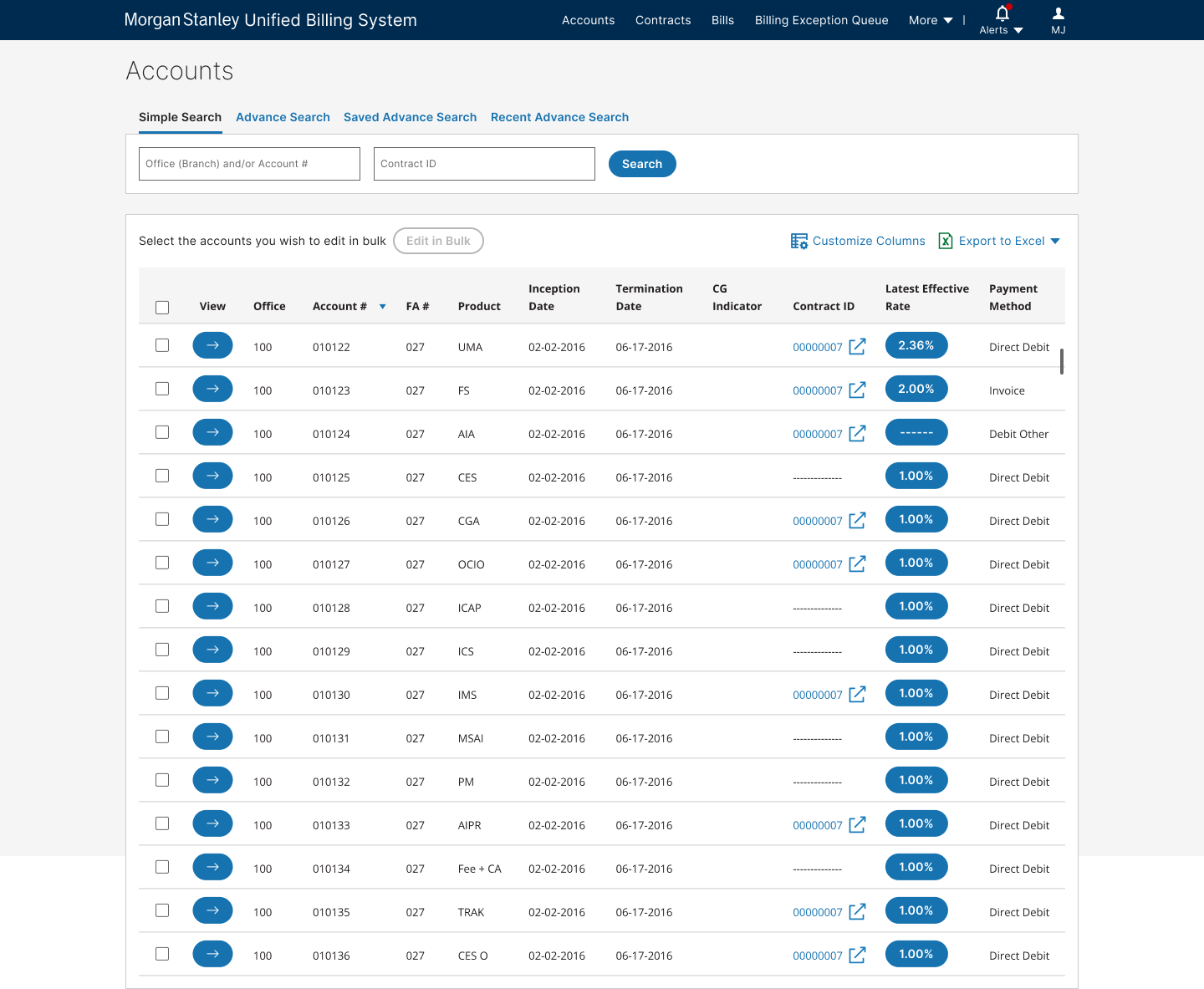Focus the Office (Branch) and/or Account # field
The height and width of the screenshot is (989, 1204).
coord(249,164)
